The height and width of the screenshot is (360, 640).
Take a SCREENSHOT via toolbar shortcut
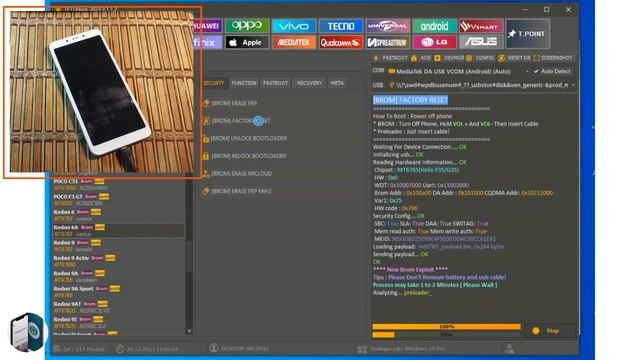553,58
